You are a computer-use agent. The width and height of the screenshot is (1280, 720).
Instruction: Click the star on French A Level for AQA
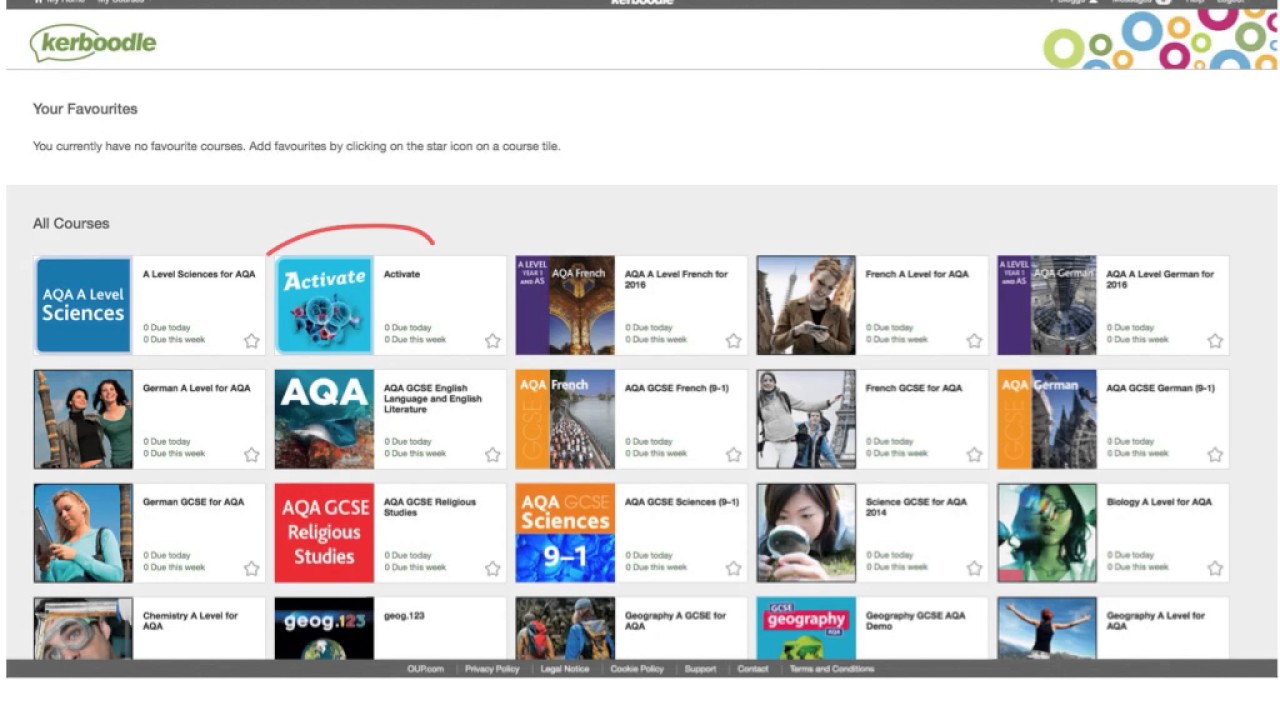[x=974, y=341]
